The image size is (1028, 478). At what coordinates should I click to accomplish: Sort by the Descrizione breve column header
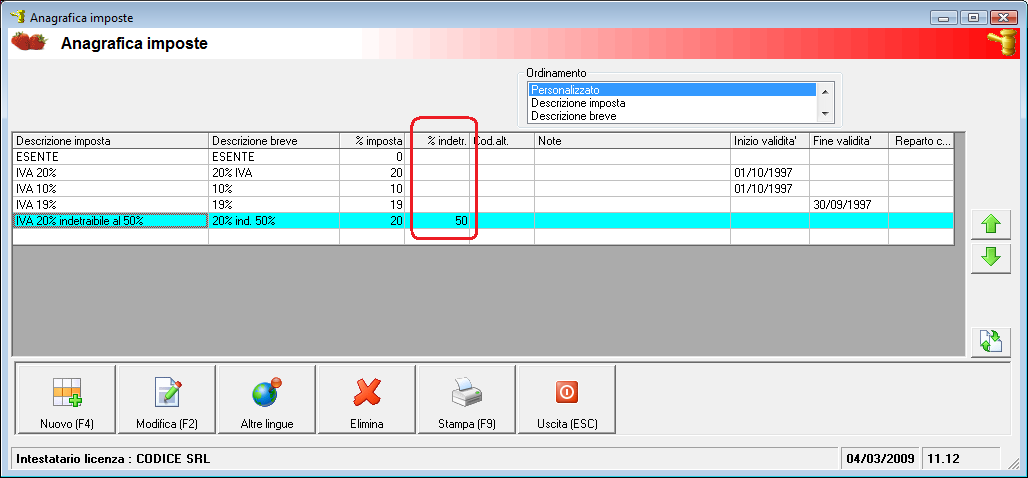pos(274,141)
